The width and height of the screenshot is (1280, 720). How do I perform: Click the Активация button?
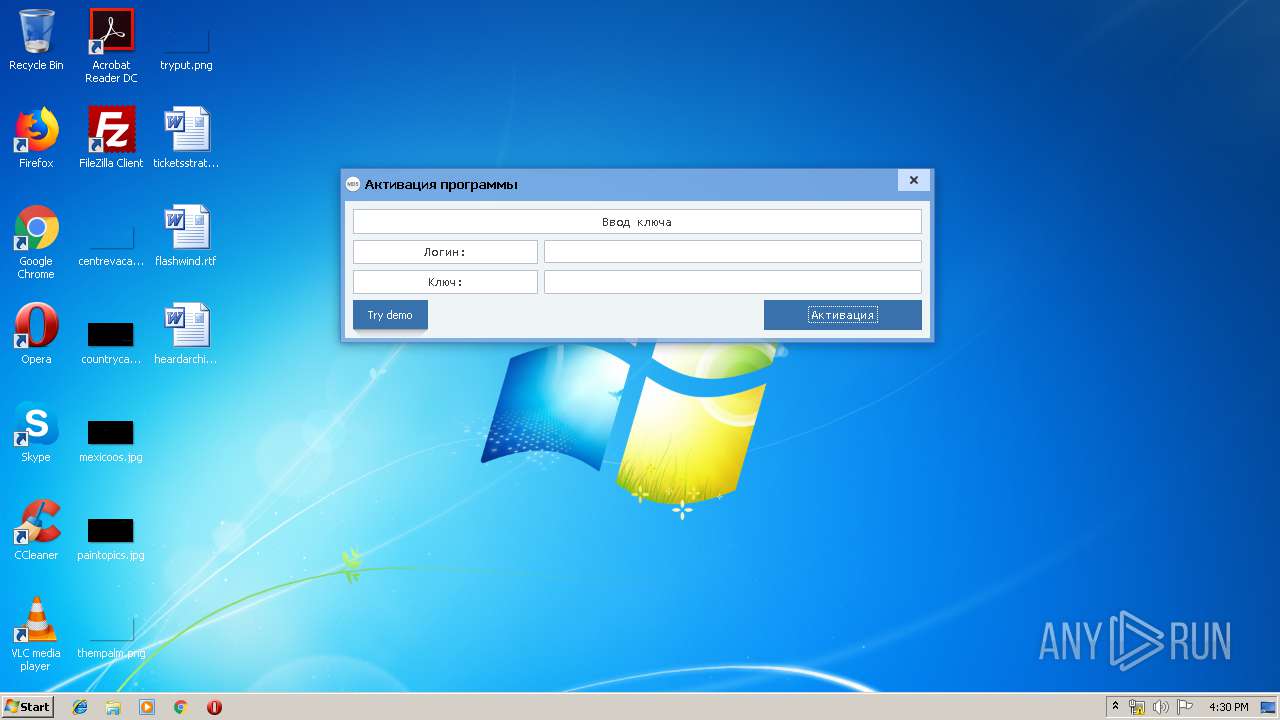click(843, 315)
